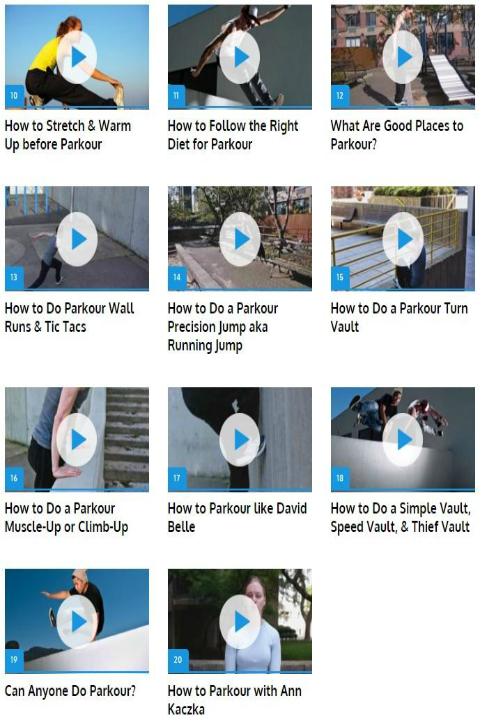The width and height of the screenshot is (480, 720).
Task: Play the Precision Jump video
Action: pos(240,239)
